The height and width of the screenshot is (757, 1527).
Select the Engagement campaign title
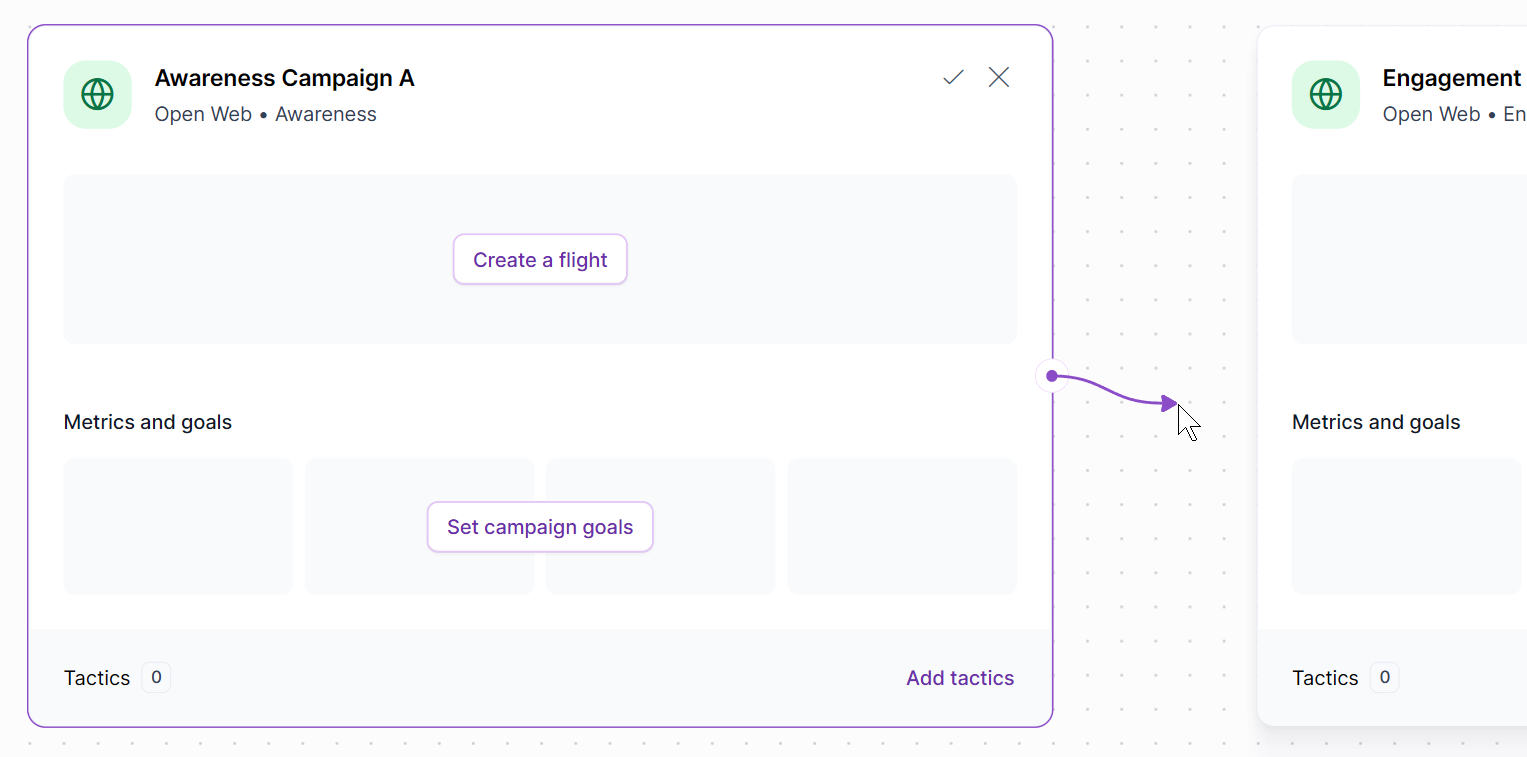[x=1452, y=78]
